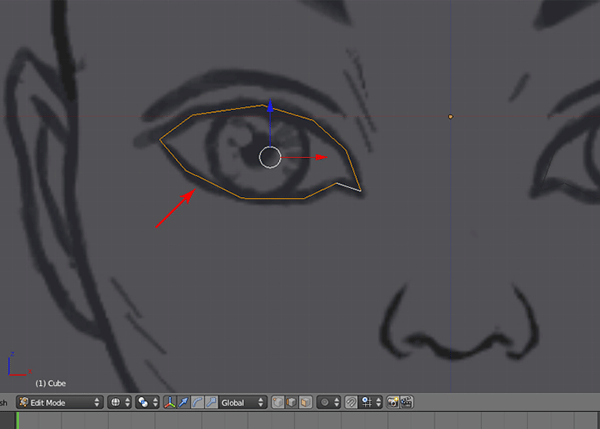Open the proportional editing dropdown

(x=329, y=402)
